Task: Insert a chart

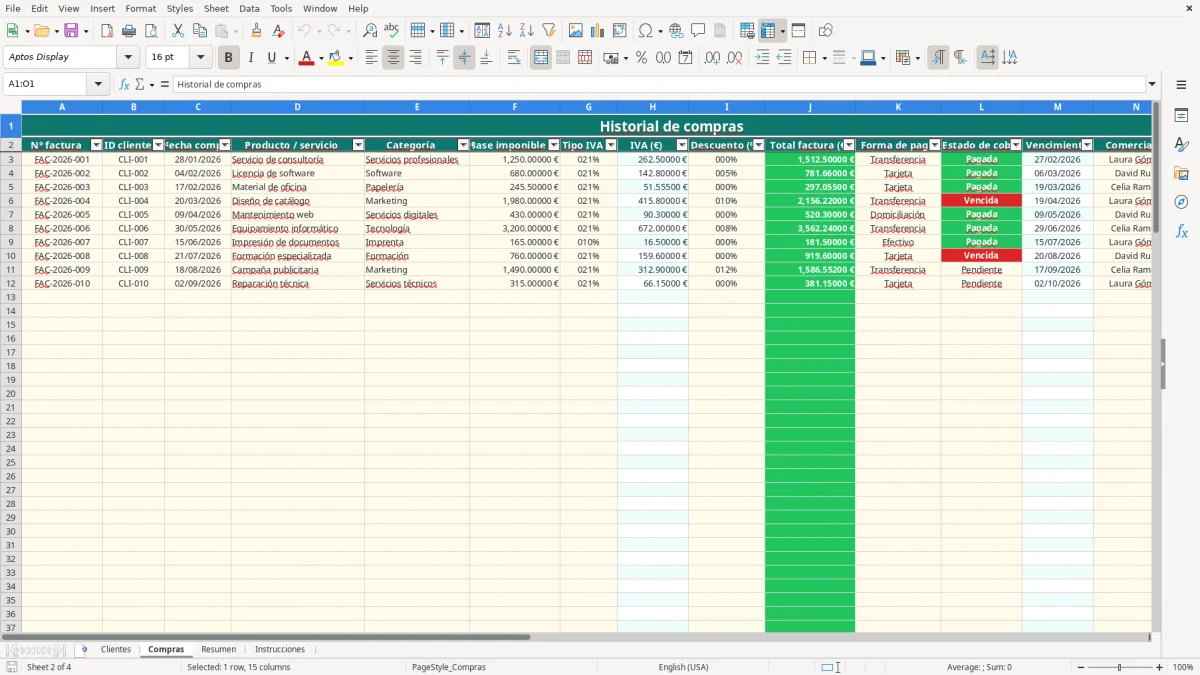Action: (x=598, y=31)
